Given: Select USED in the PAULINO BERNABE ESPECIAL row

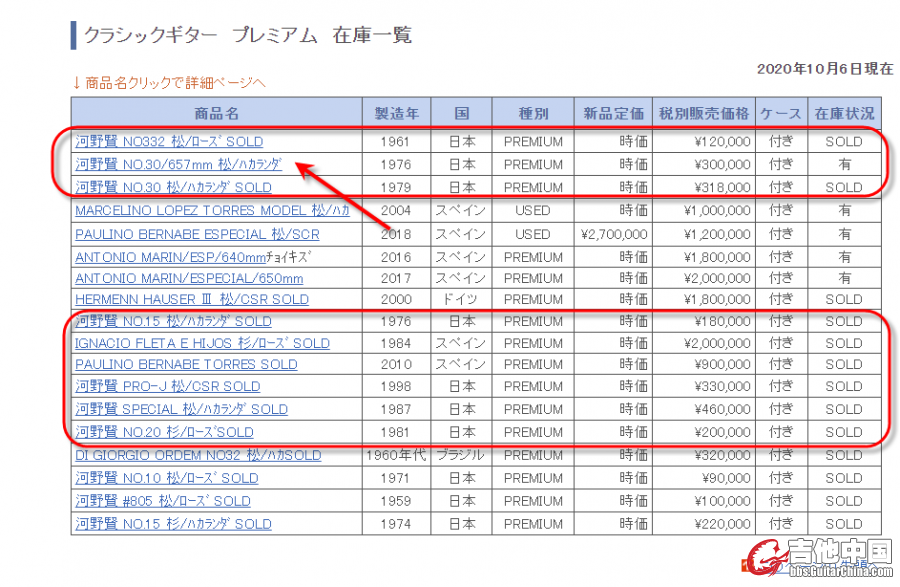Looking at the screenshot, I should click(x=533, y=235).
